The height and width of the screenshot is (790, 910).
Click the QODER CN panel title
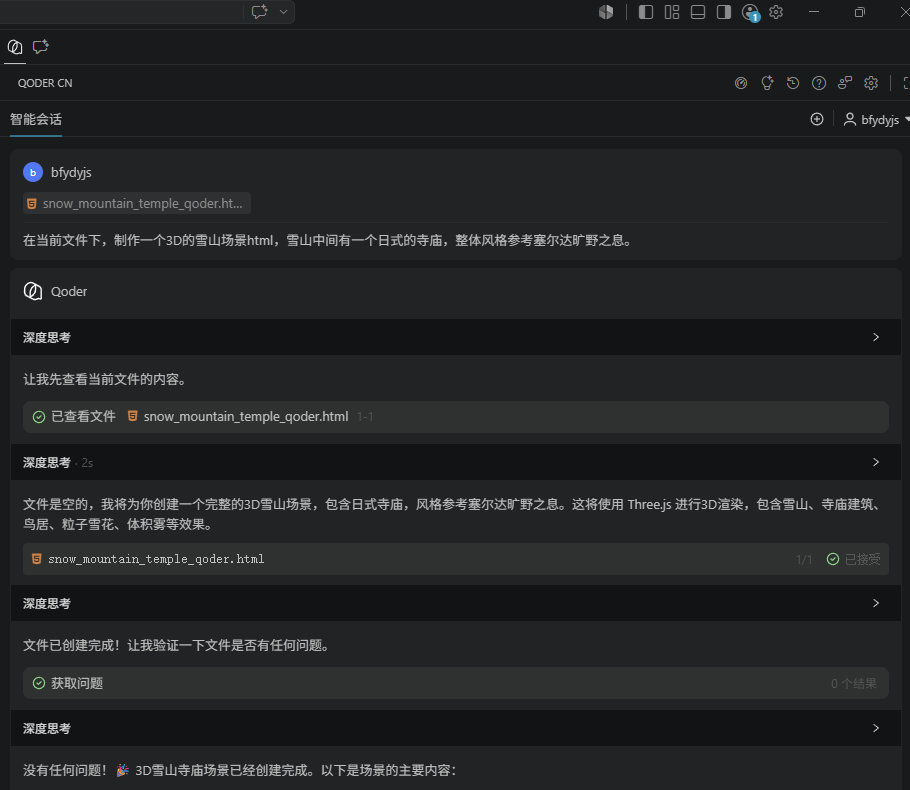point(45,83)
